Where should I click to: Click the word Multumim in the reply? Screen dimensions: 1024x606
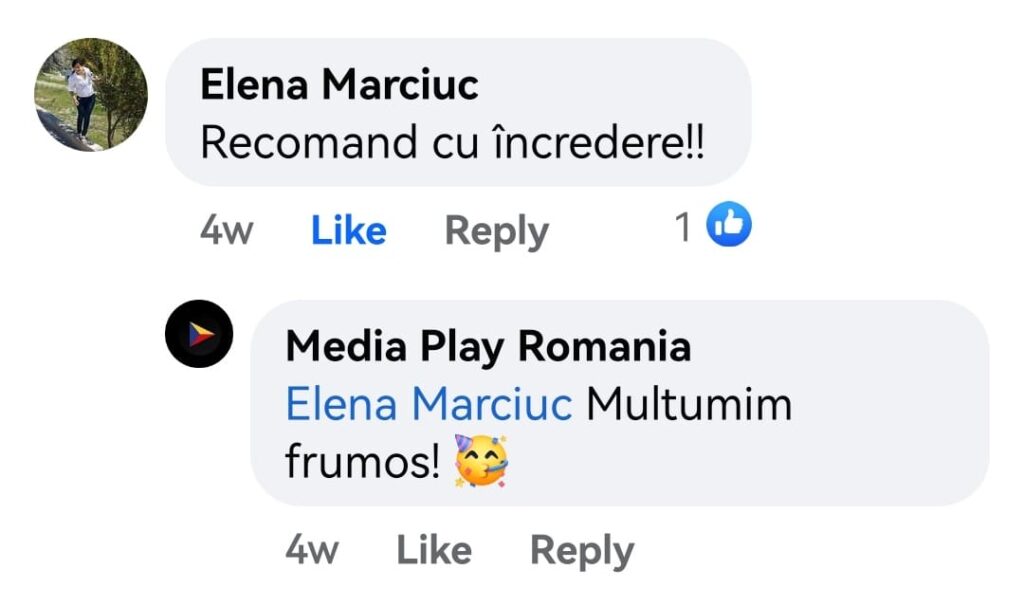click(689, 404)
